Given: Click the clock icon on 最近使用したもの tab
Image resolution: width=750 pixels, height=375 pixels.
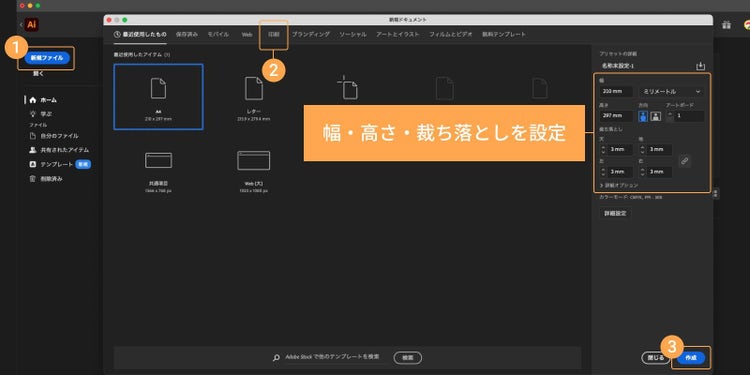Looking at the screenshot, I should pos(117,34).
